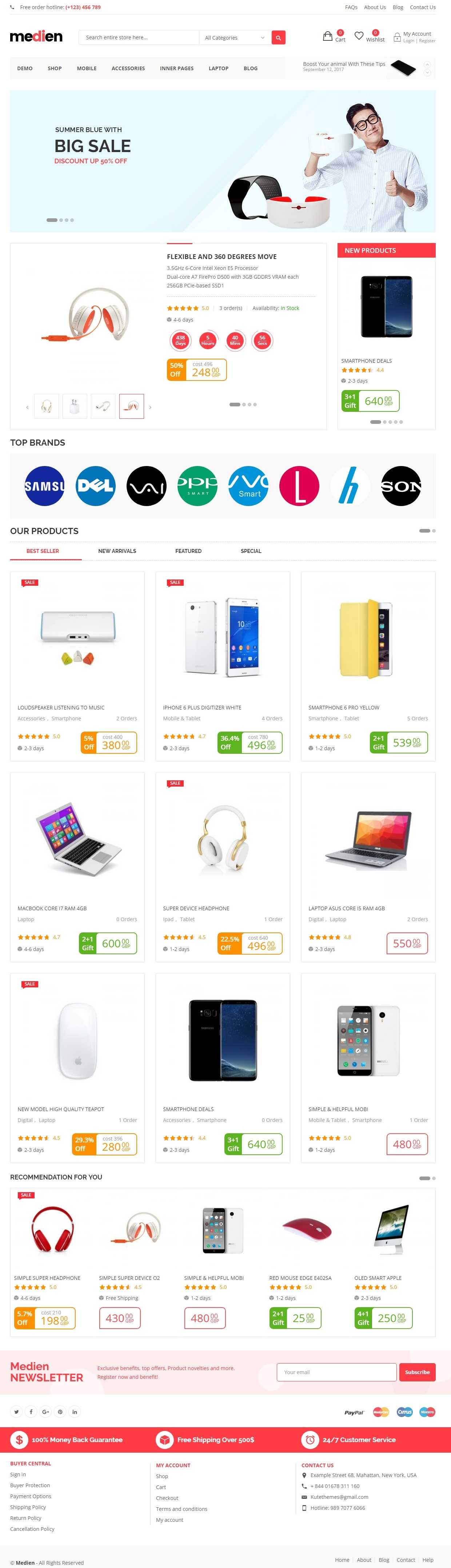This screenshot has height=1568, width=451.
Task: Click the LinkedIn social icon
Action: click(75, 1412)
